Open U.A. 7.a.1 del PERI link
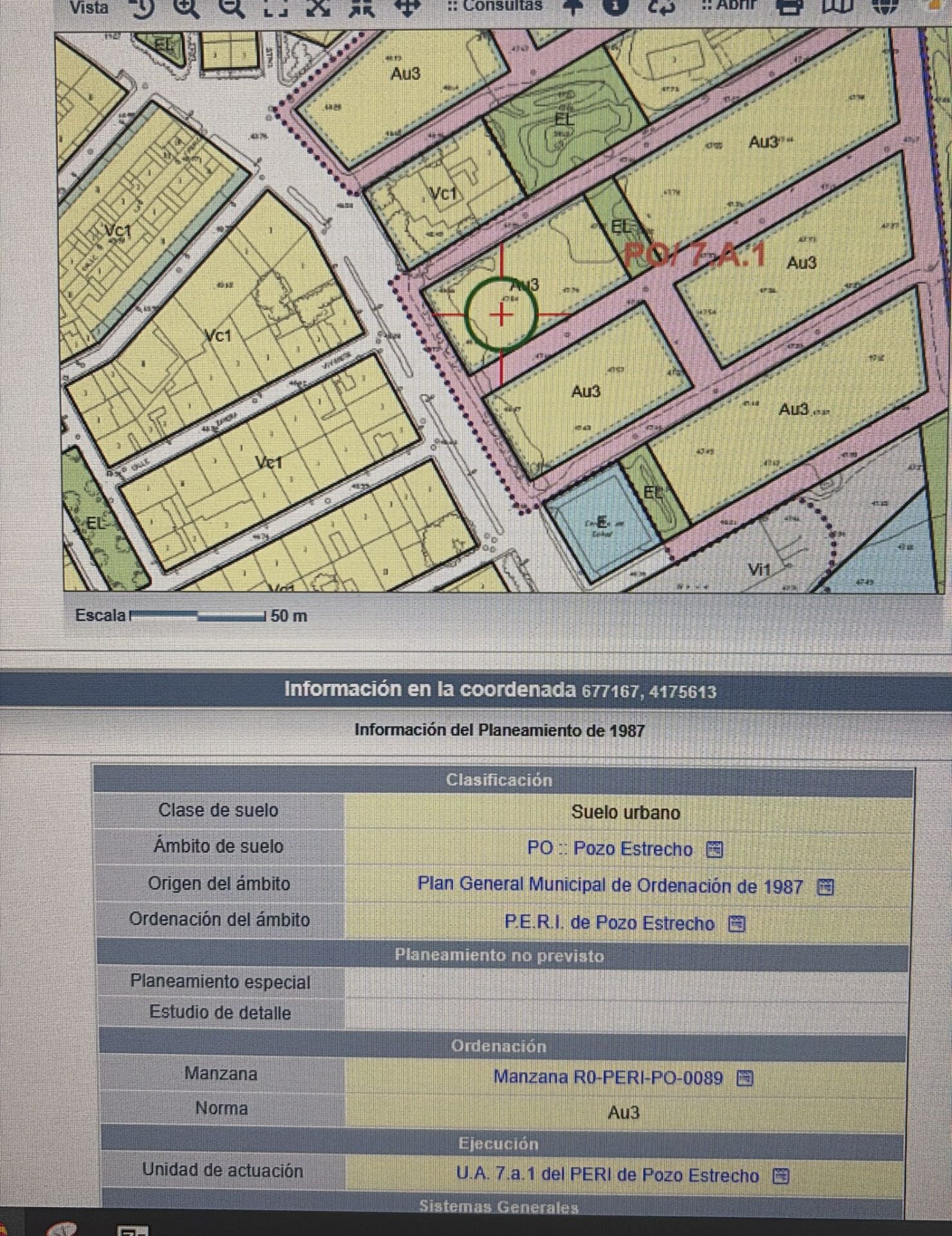This screenshot has width=952, height=1236. coord(607,1175)
